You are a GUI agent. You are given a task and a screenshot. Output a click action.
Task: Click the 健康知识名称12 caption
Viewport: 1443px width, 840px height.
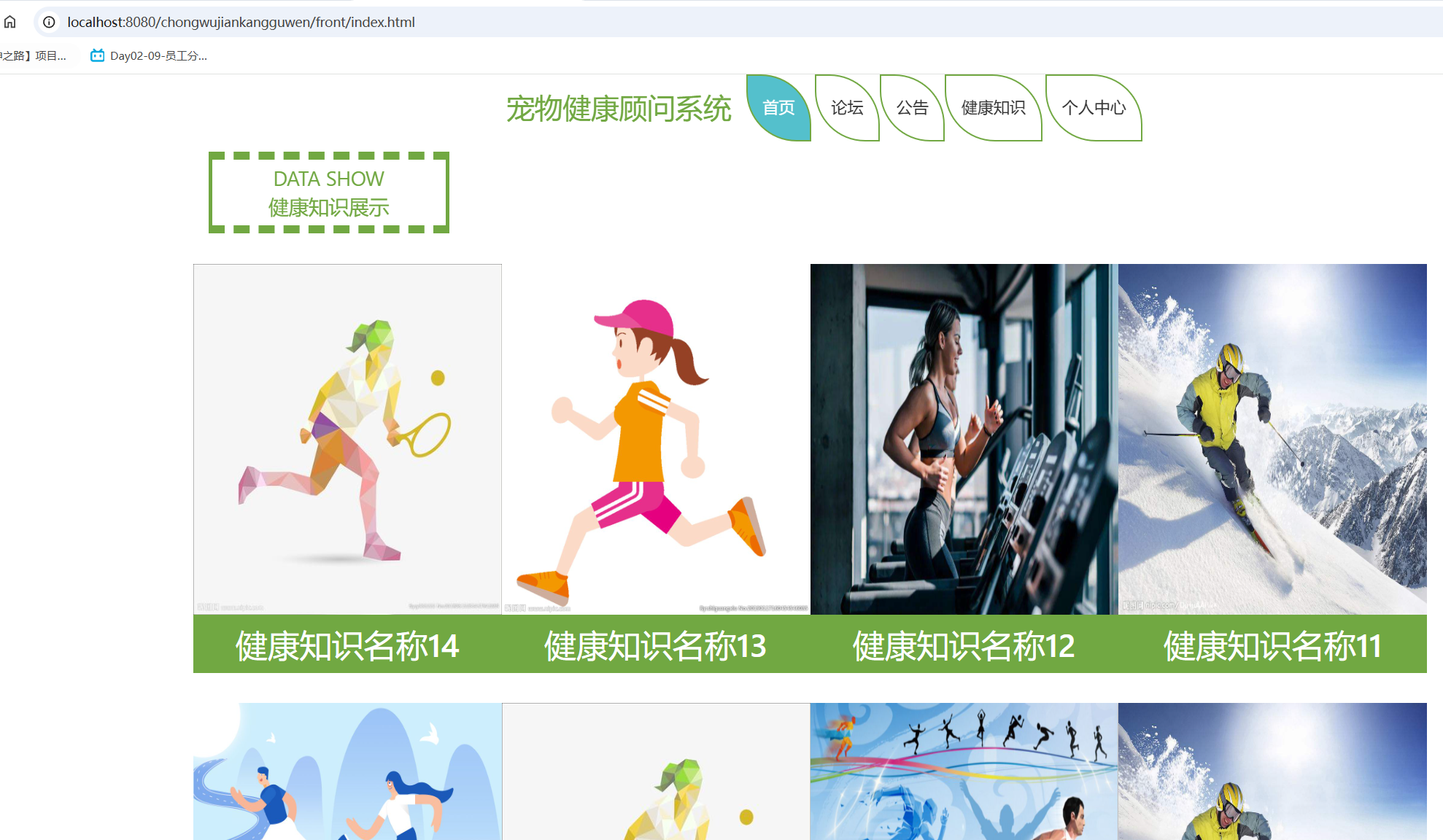click(964, 645)
